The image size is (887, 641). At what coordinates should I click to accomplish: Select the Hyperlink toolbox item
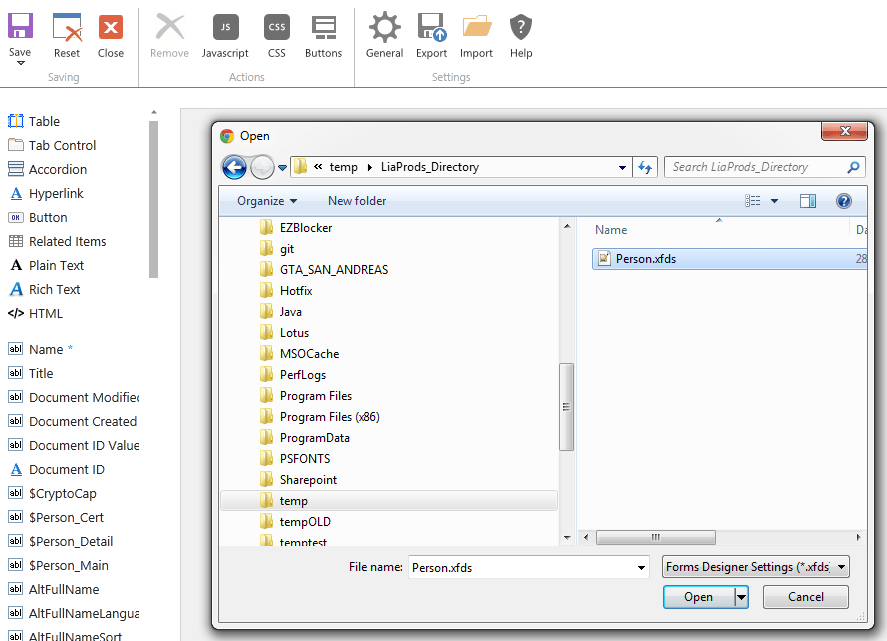(x=46, y=193)
